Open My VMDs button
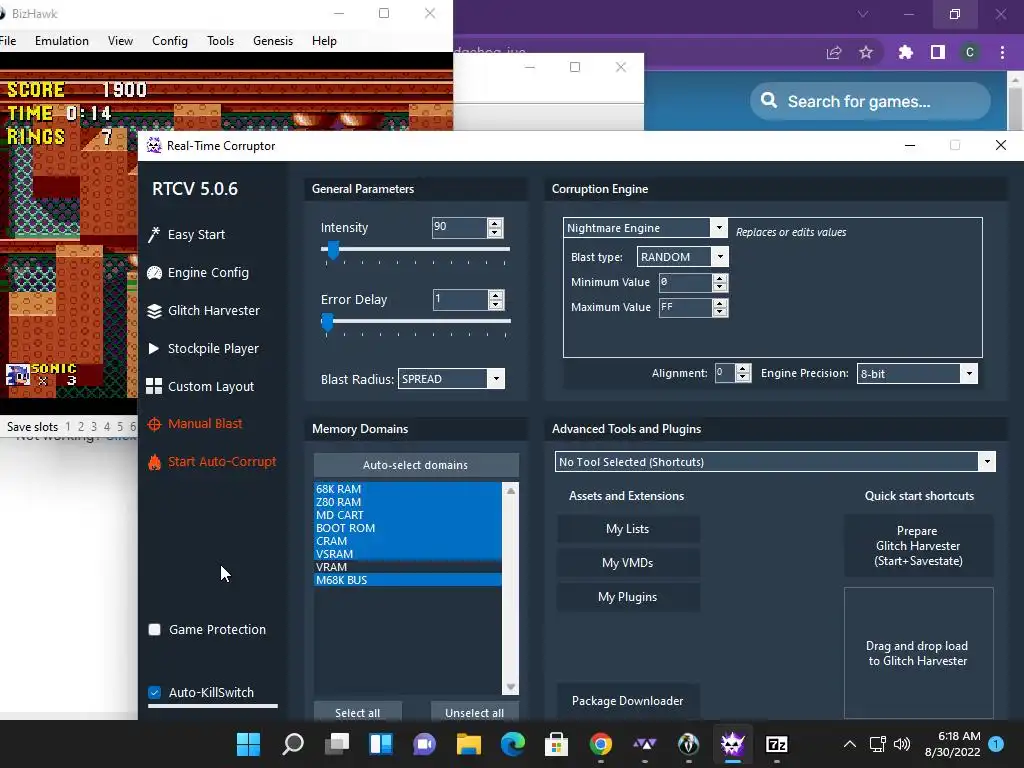 click(x=628, y=563)
